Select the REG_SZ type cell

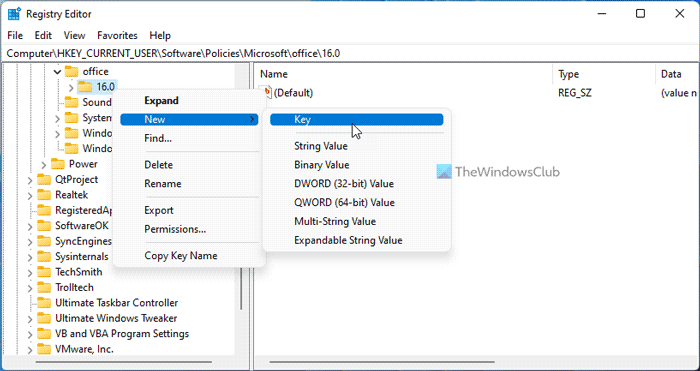pyautogui.click(x=575, y=93)
